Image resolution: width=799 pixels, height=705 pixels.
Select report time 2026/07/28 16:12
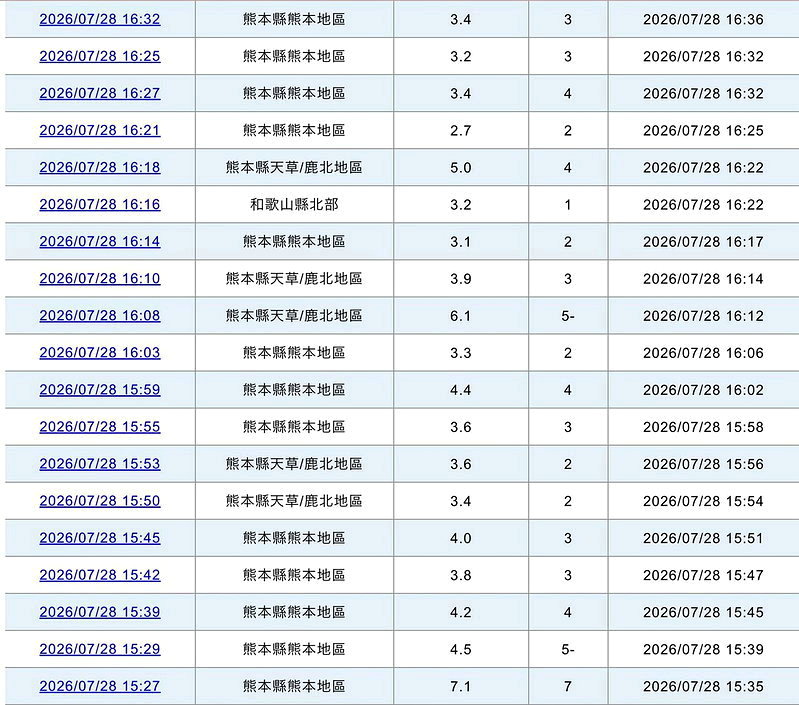703,316
